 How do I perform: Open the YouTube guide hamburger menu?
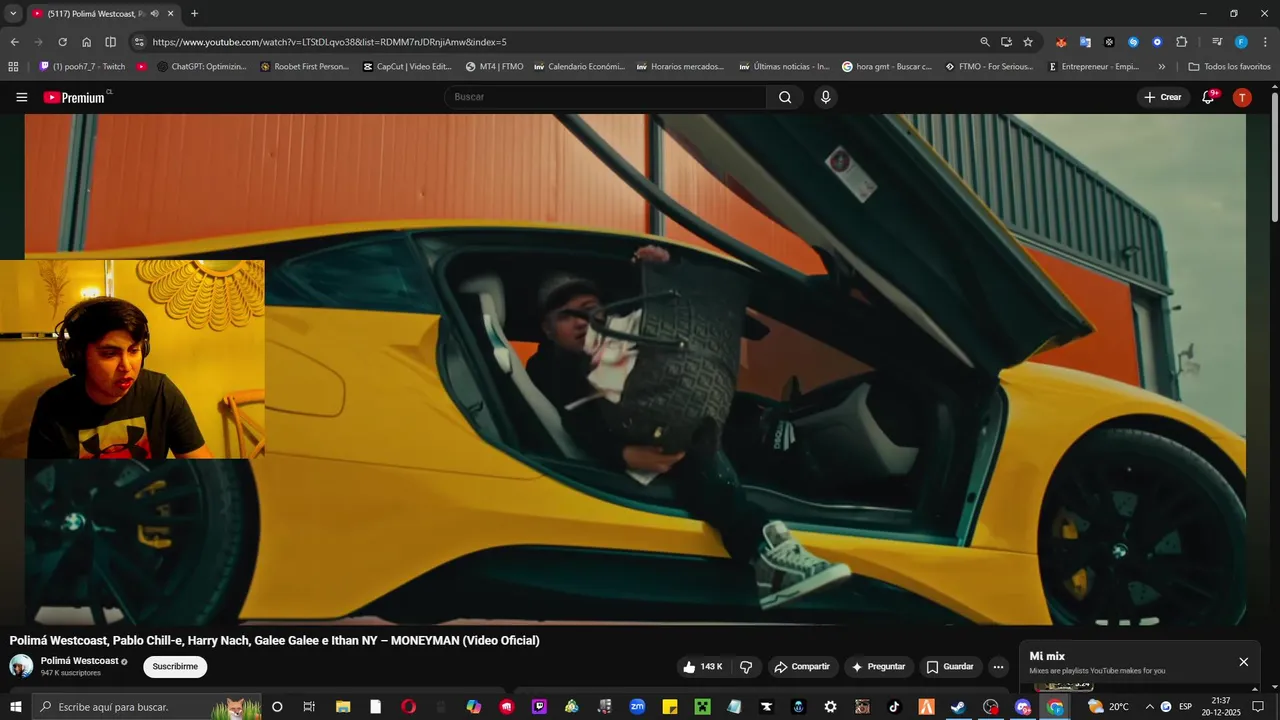pyautogui.click(x=22, y=97)
